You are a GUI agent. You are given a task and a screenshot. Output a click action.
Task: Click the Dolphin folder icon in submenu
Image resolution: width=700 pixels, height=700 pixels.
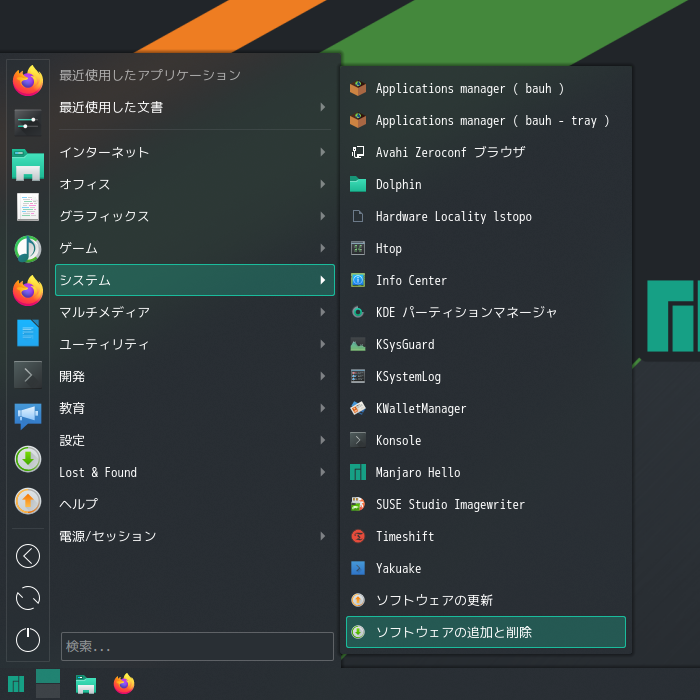point(358,184)
